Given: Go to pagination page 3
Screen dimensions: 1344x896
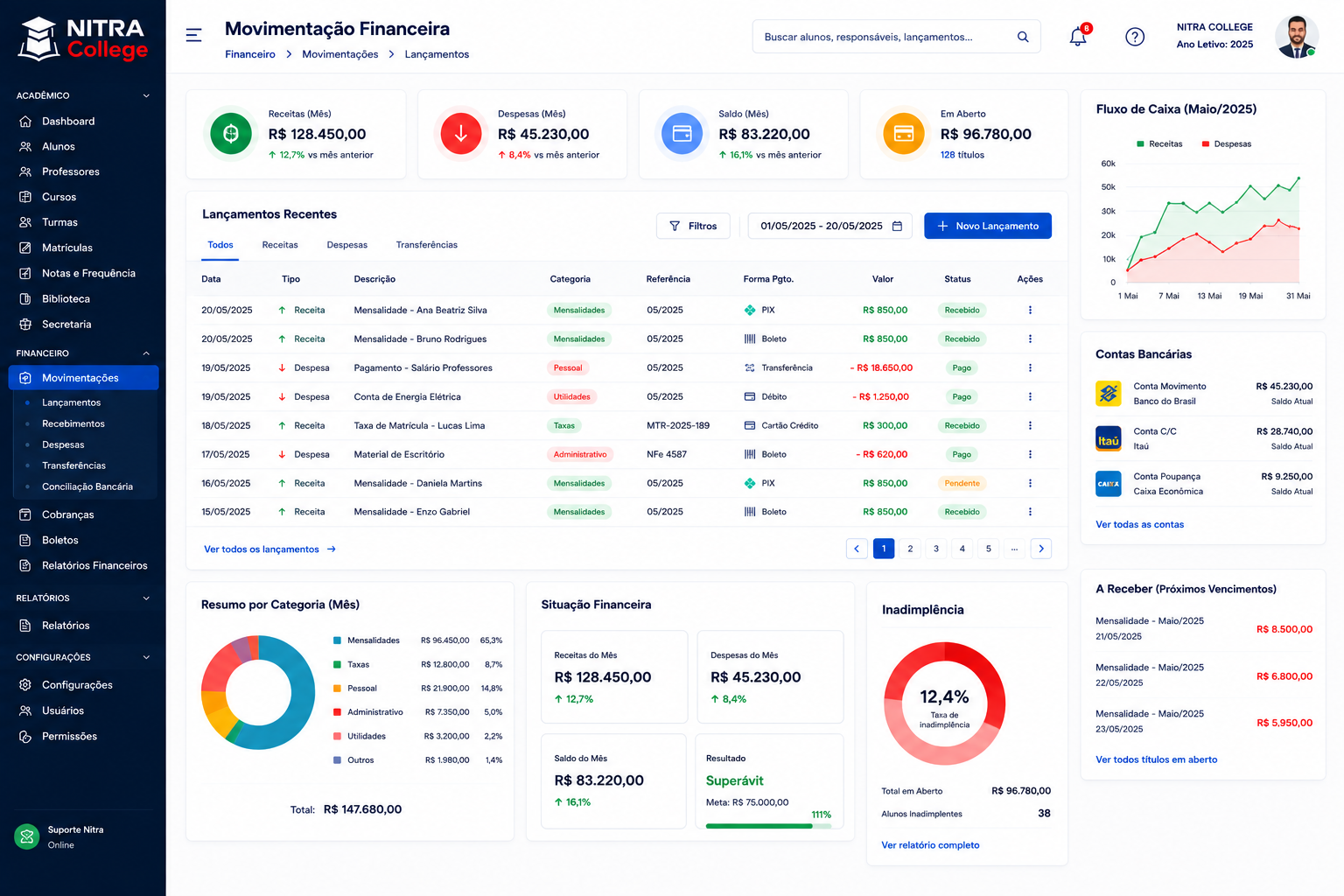Looking at the screenshot, I should [936, 549].
